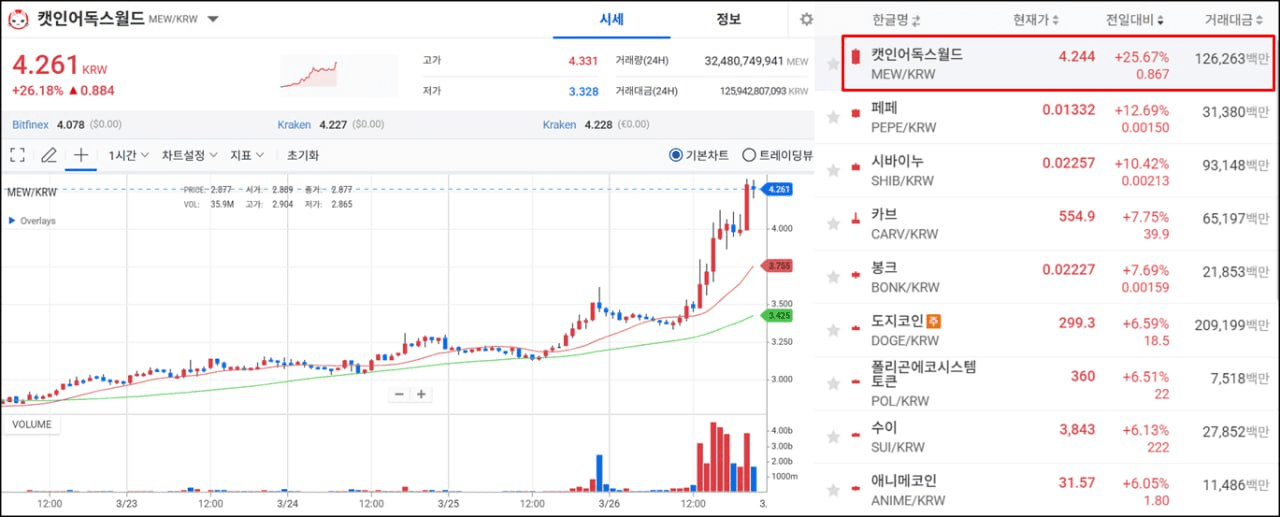
Task: Favorite star for 애니메코인 row
Action: (833, 492)
